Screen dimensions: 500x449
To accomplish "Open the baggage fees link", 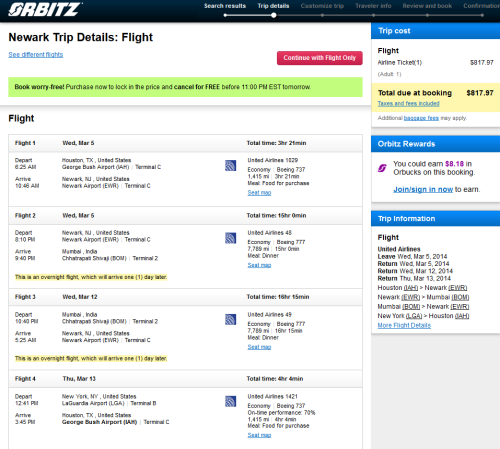I will (421, 118).
